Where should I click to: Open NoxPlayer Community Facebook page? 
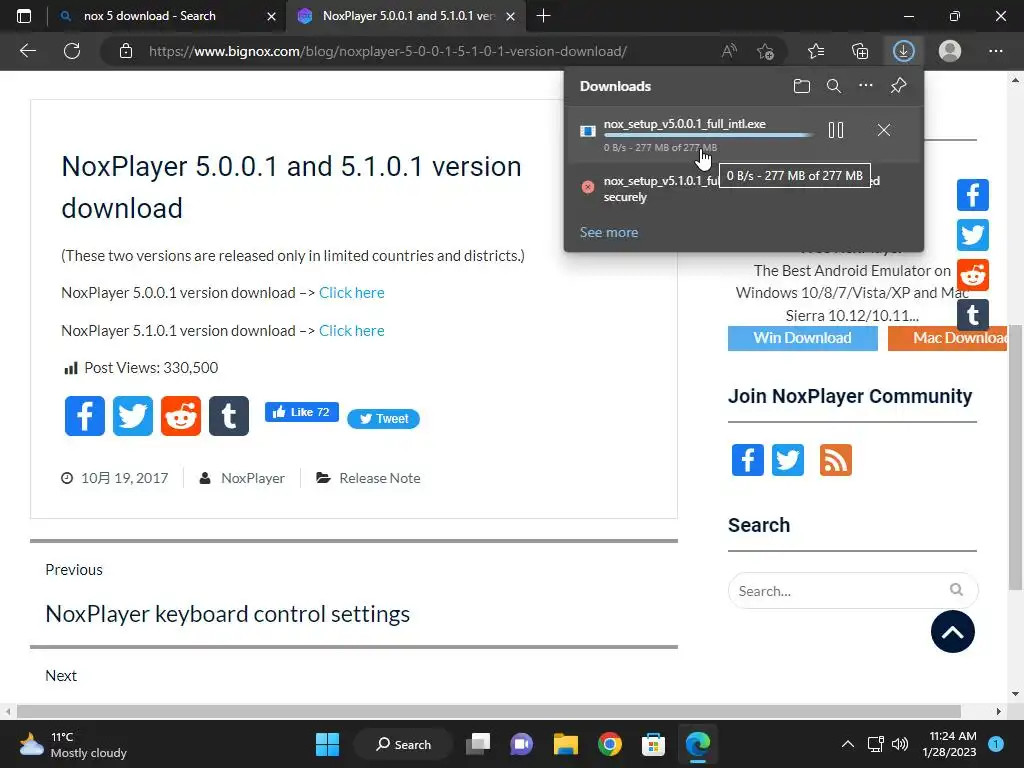[748, 460]
